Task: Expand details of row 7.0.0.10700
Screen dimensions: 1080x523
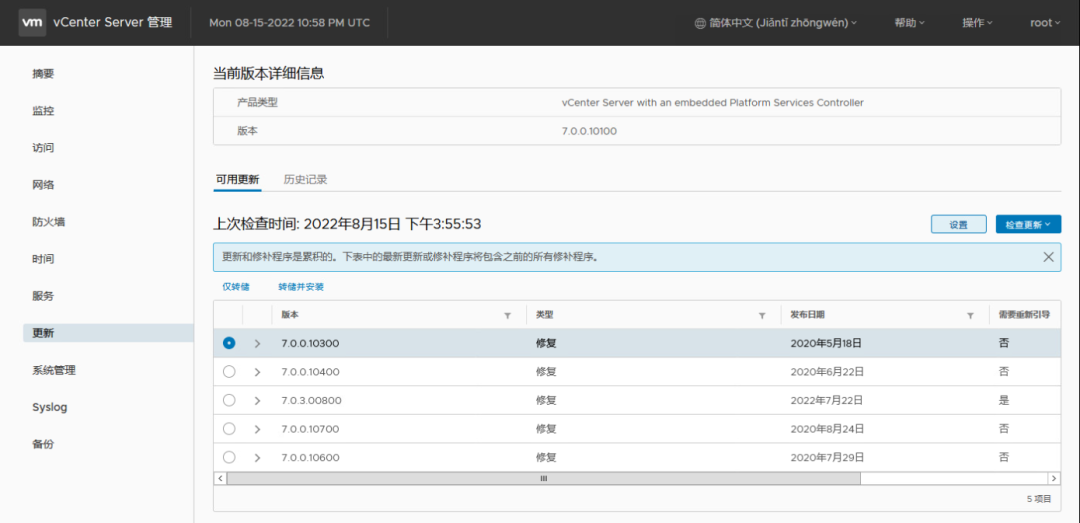Action: (258, 429)
